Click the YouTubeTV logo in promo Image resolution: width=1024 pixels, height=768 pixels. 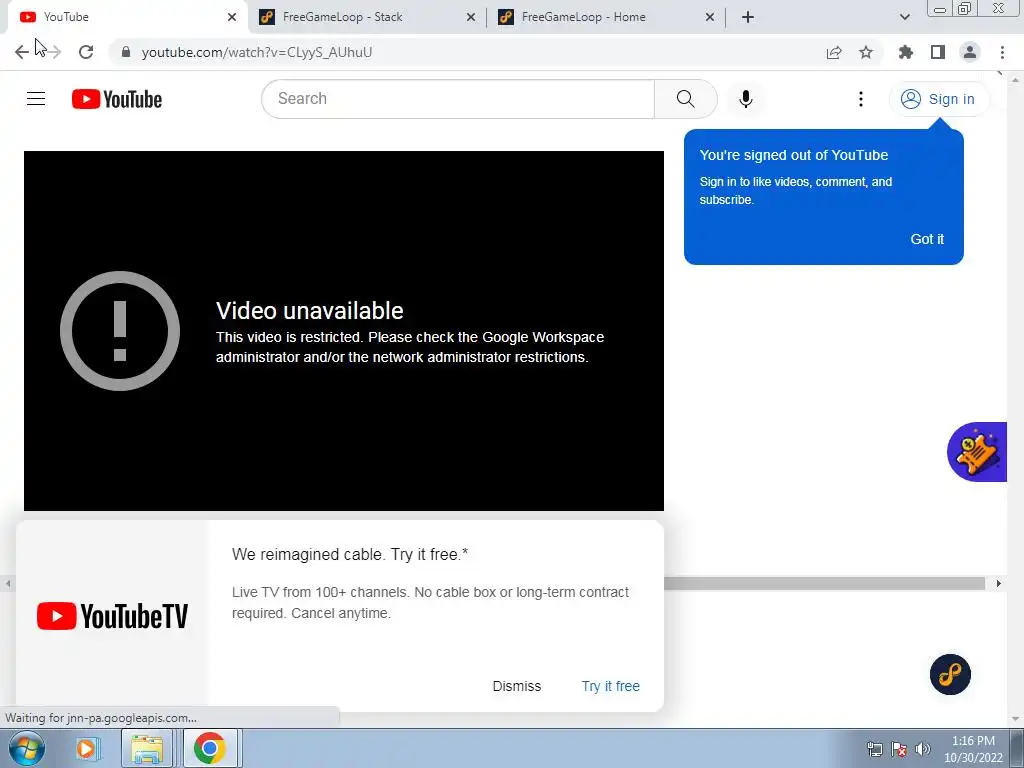coord(112,616)
